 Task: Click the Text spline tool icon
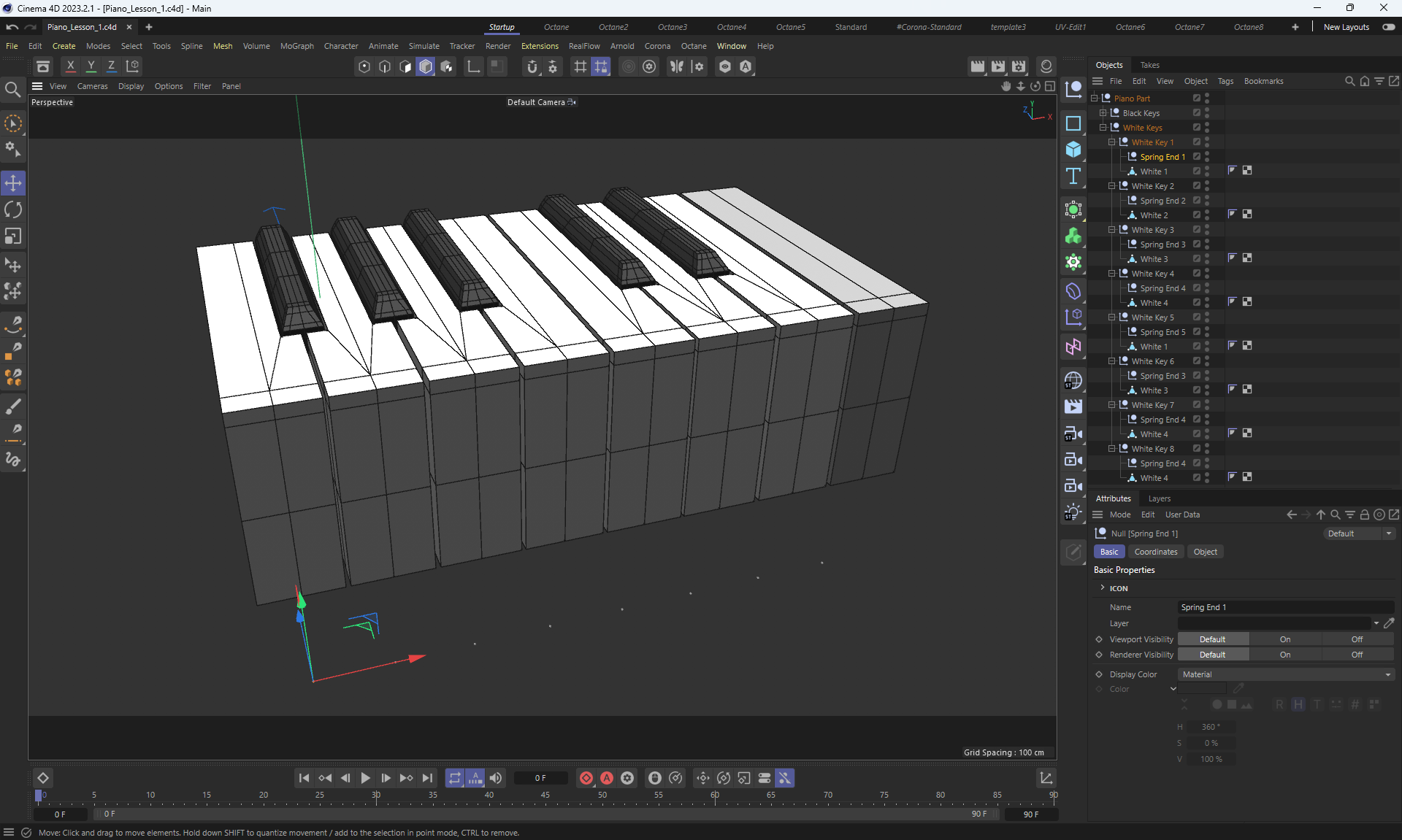[x=1073, y=176]
